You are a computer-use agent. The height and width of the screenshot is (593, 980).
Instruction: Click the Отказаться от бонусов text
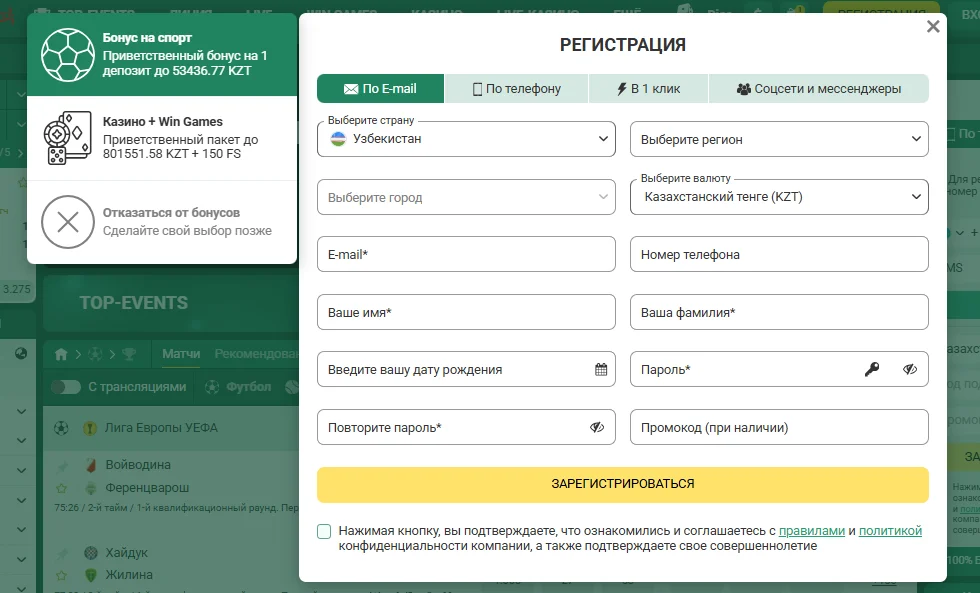[x=171, y=212]
